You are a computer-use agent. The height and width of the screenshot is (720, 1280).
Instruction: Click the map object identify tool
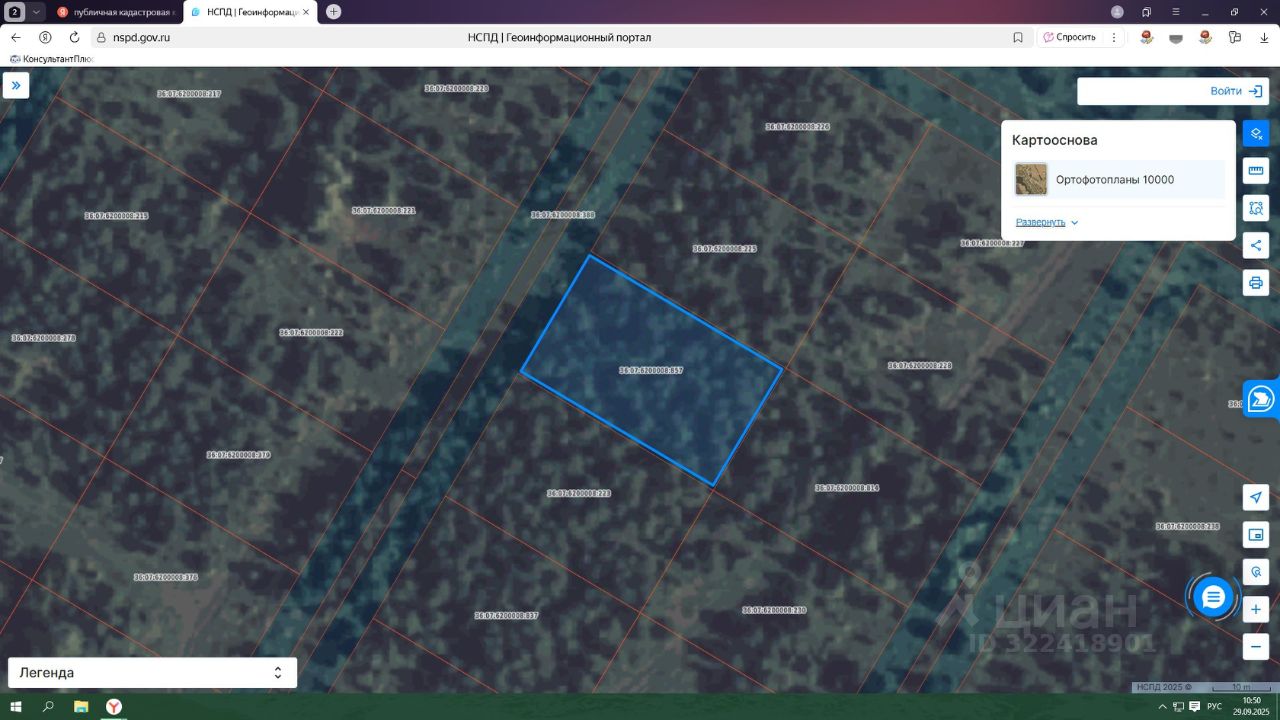1256,572
